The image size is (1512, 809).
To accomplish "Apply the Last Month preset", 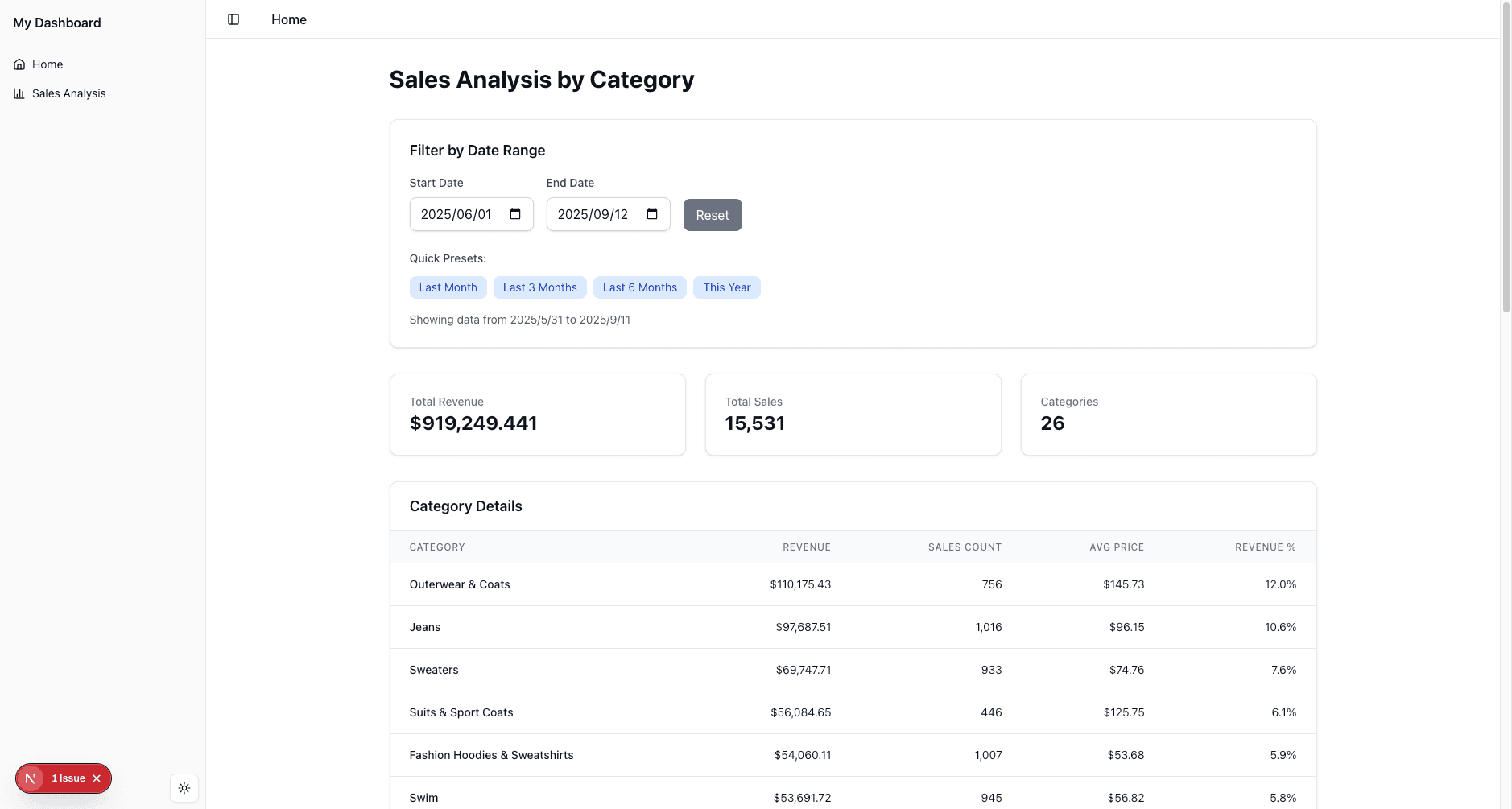I will [x=448, y=287].
